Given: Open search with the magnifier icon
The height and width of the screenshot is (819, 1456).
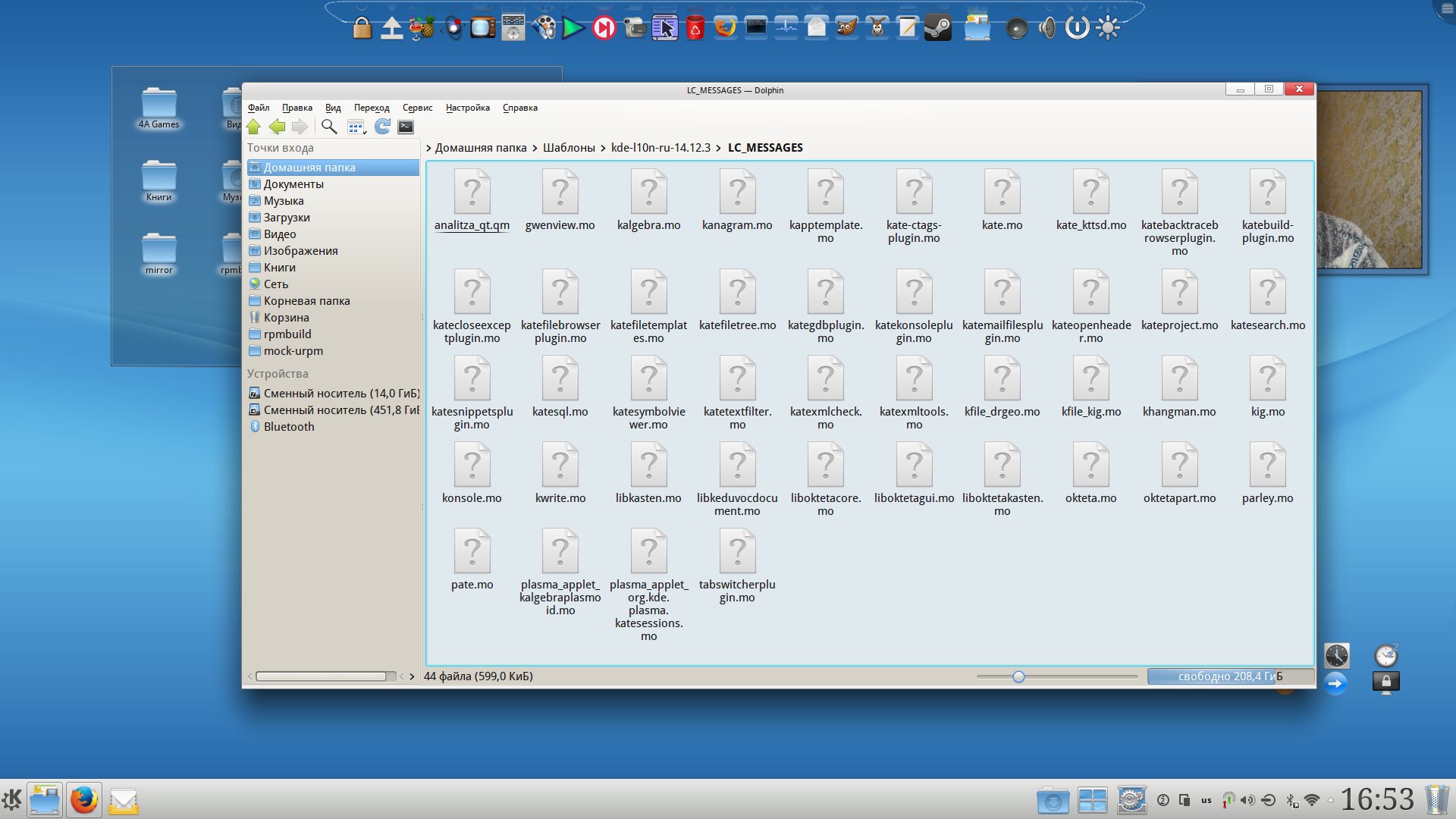Looking at the screenshot, I should 328,127.
